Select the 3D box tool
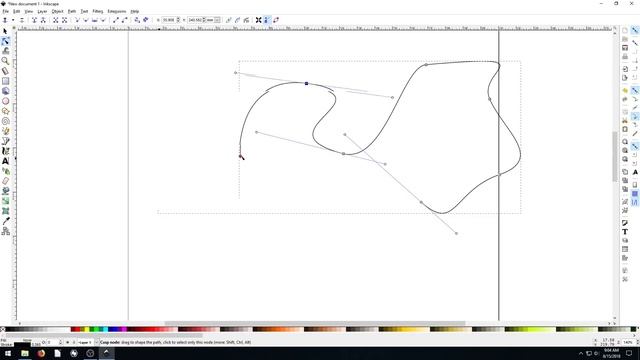Viewport: 640px width, 360px height. (5, 91)
